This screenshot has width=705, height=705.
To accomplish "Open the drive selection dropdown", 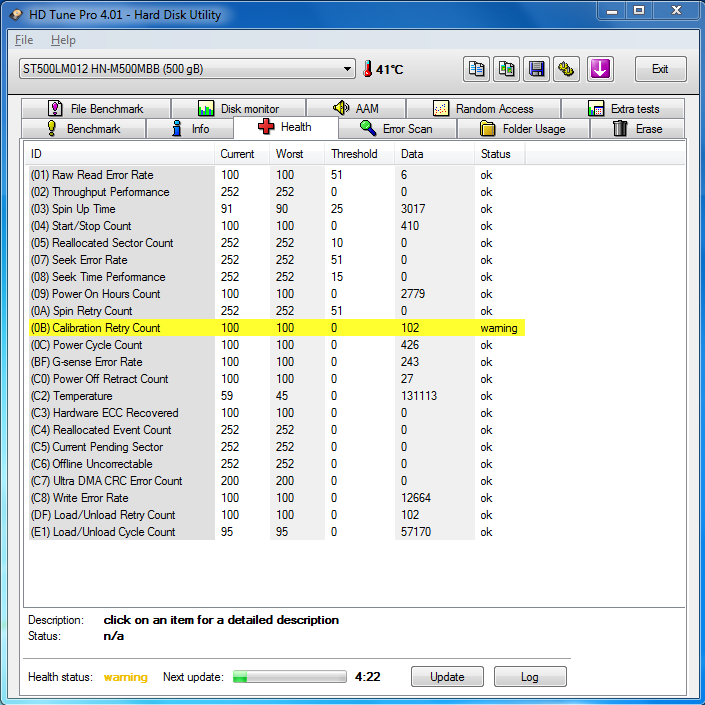I will [x=187, y=69].
